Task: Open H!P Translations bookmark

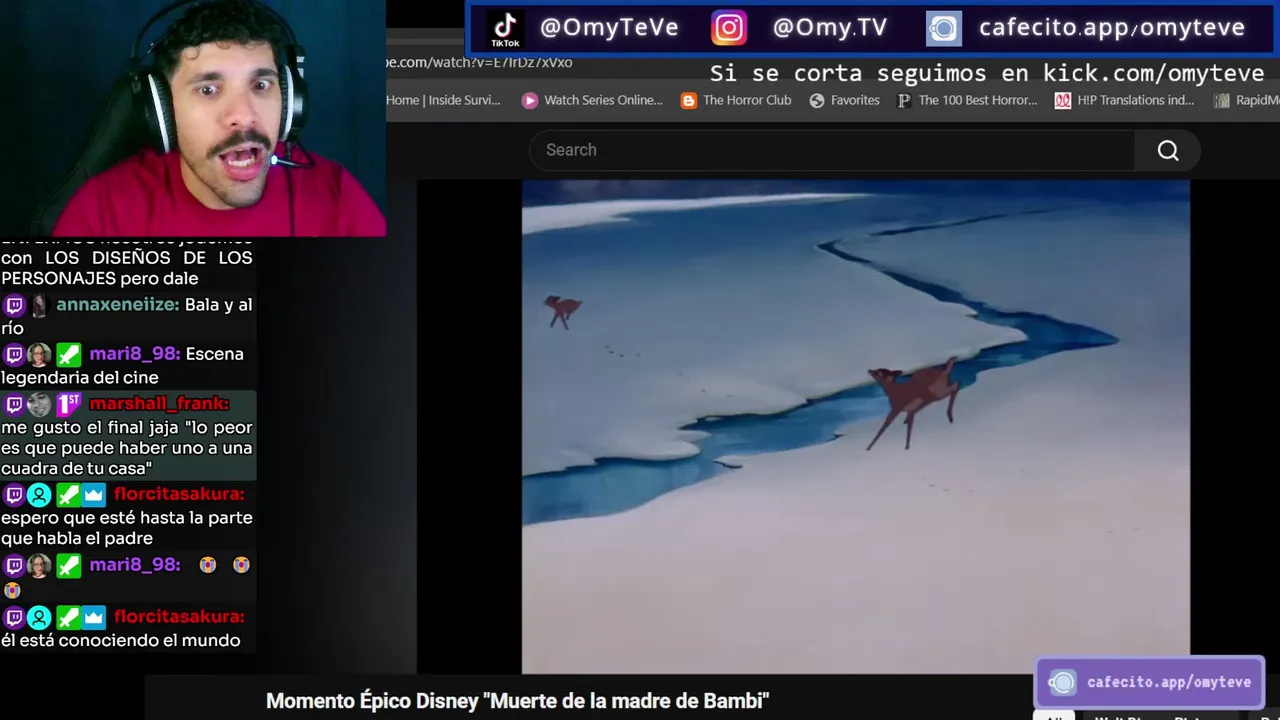Action: pos(1124,100)
